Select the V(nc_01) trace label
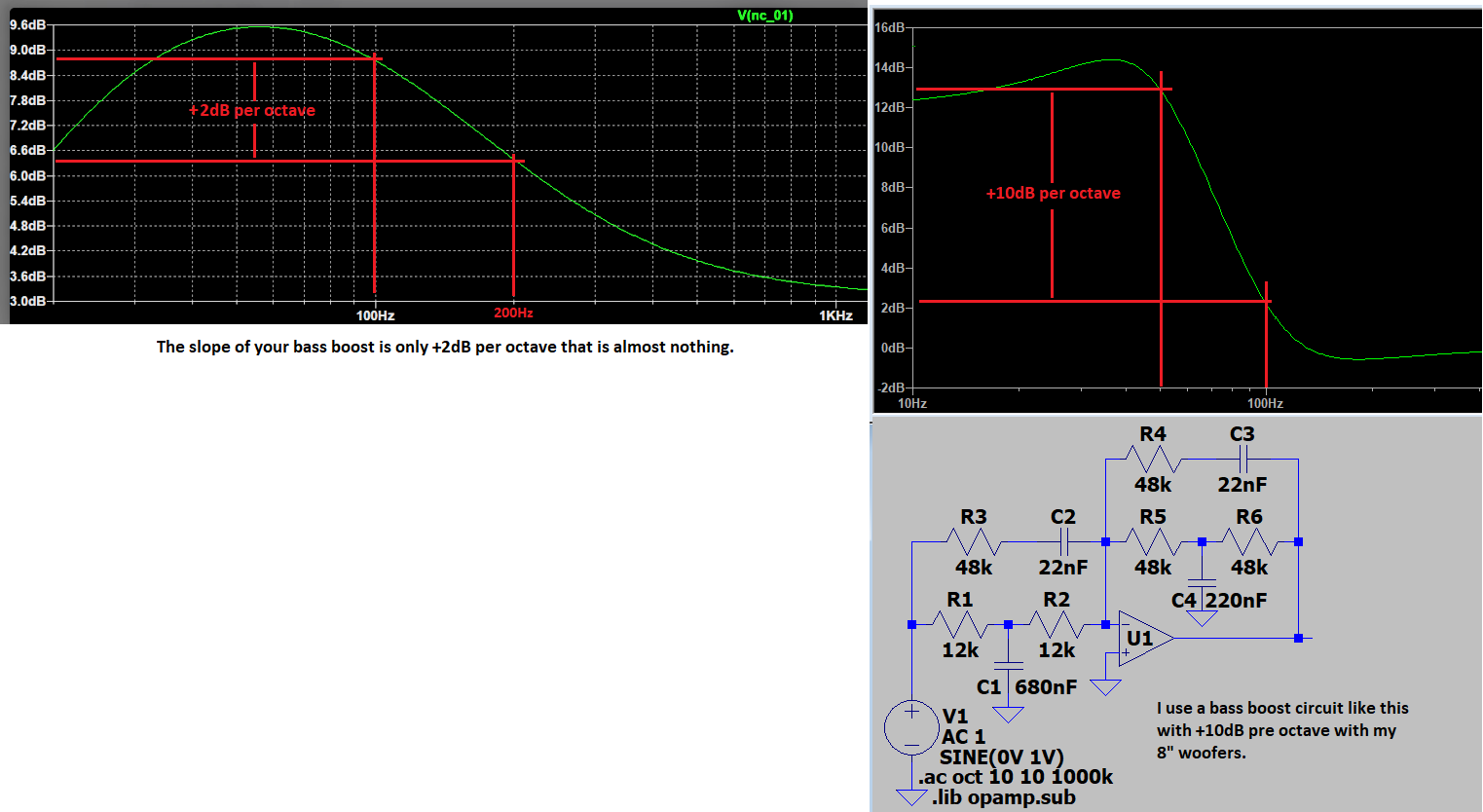1483x812 pixels. click(765, 15)
